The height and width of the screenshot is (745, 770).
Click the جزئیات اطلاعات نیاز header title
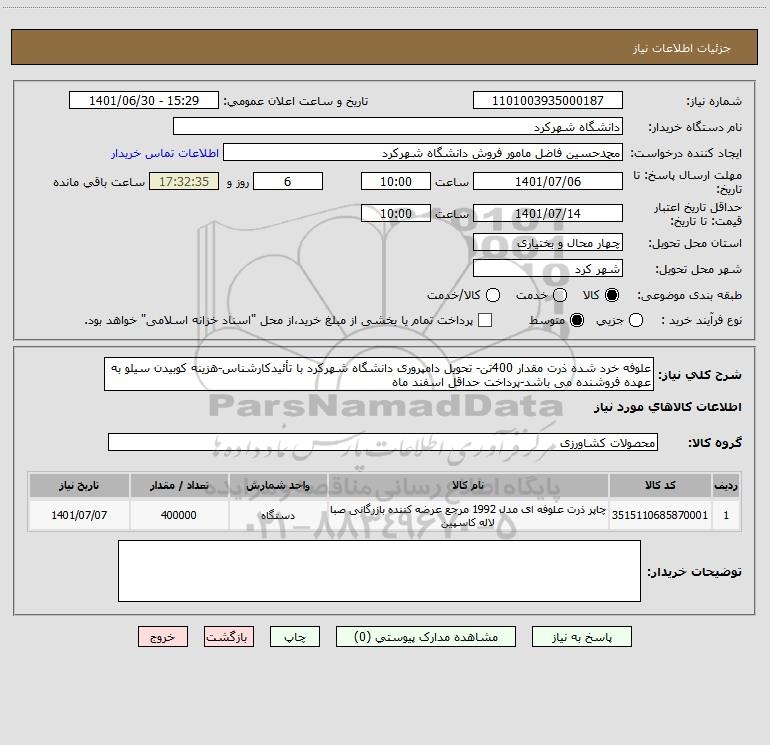pos(682,48)
